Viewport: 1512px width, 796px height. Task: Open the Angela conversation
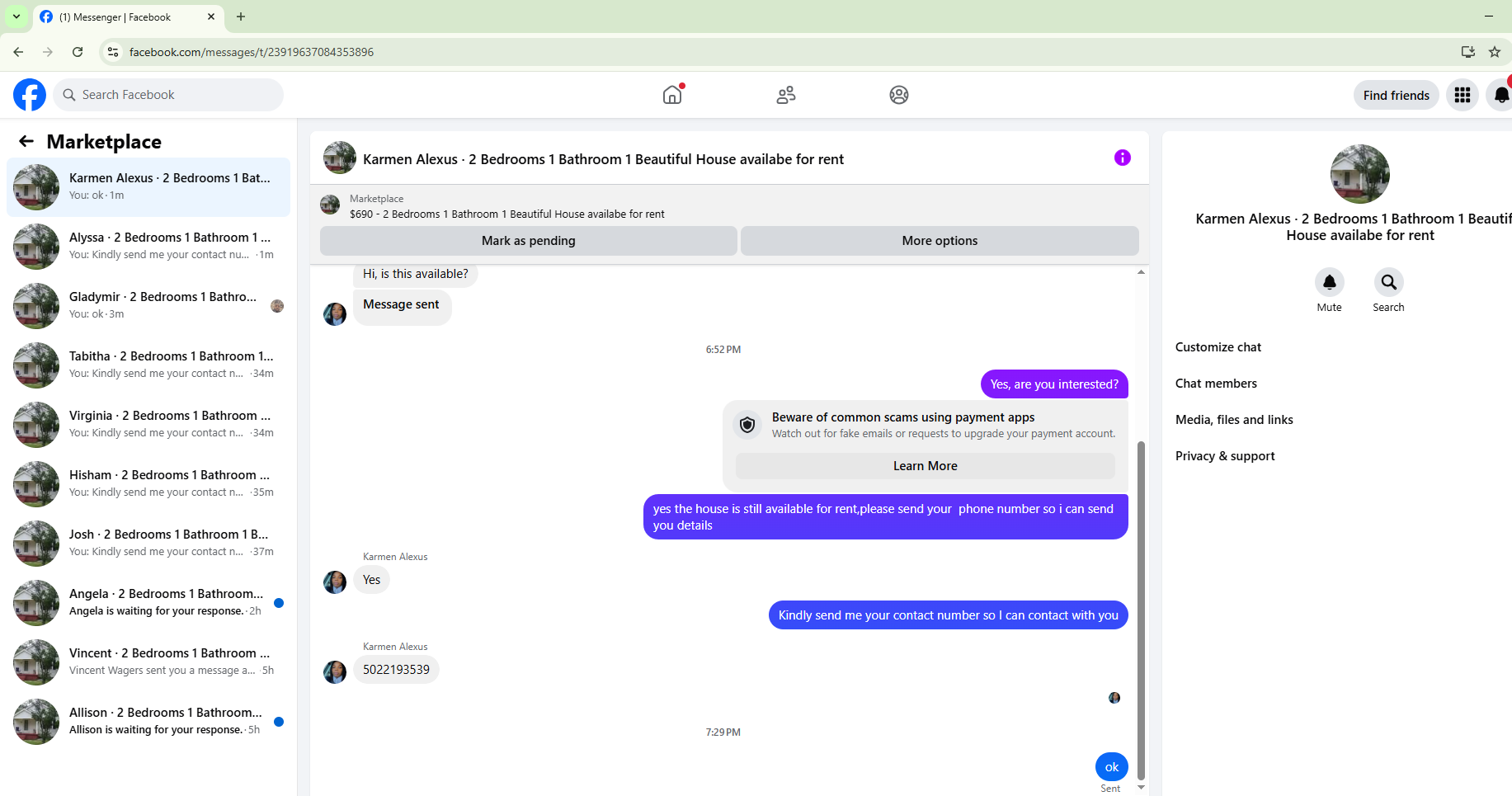coord(148,603)
